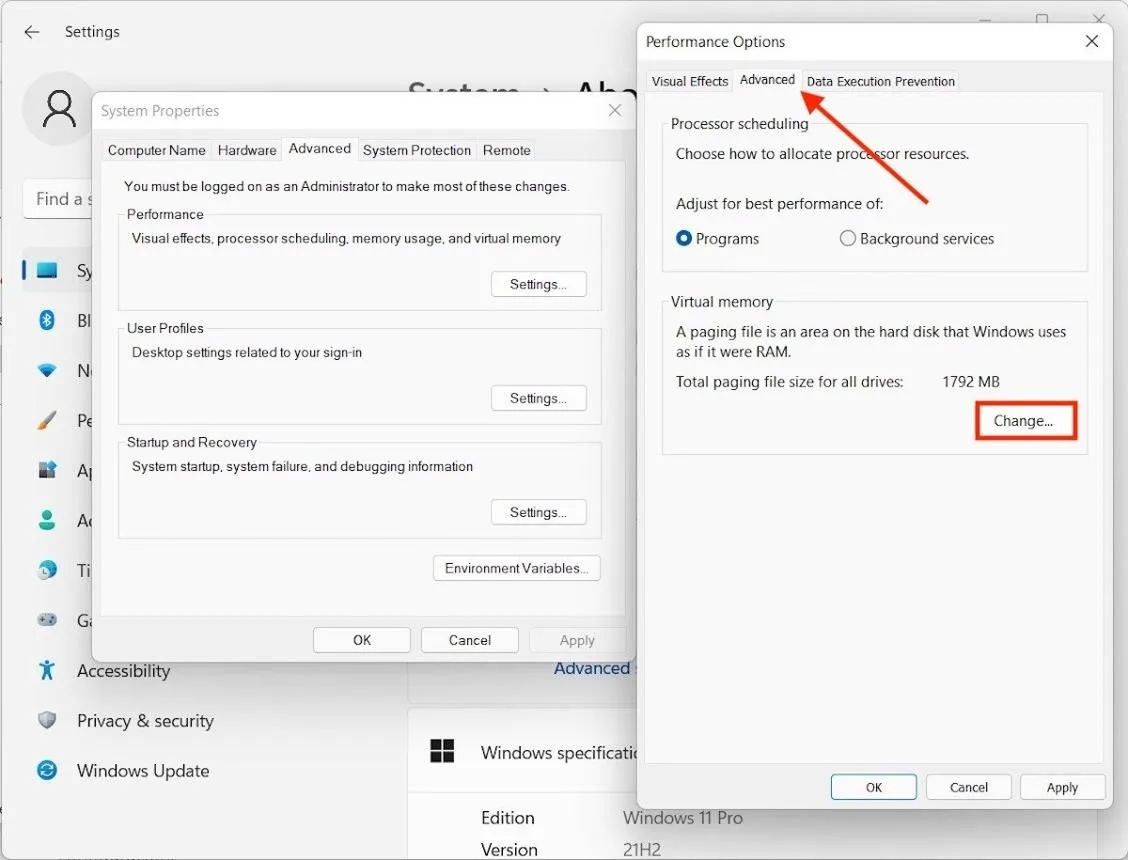Open the Data Execution Prevention tab
The width and height of the screenshot is (1128, 860).
click(881, 81)
